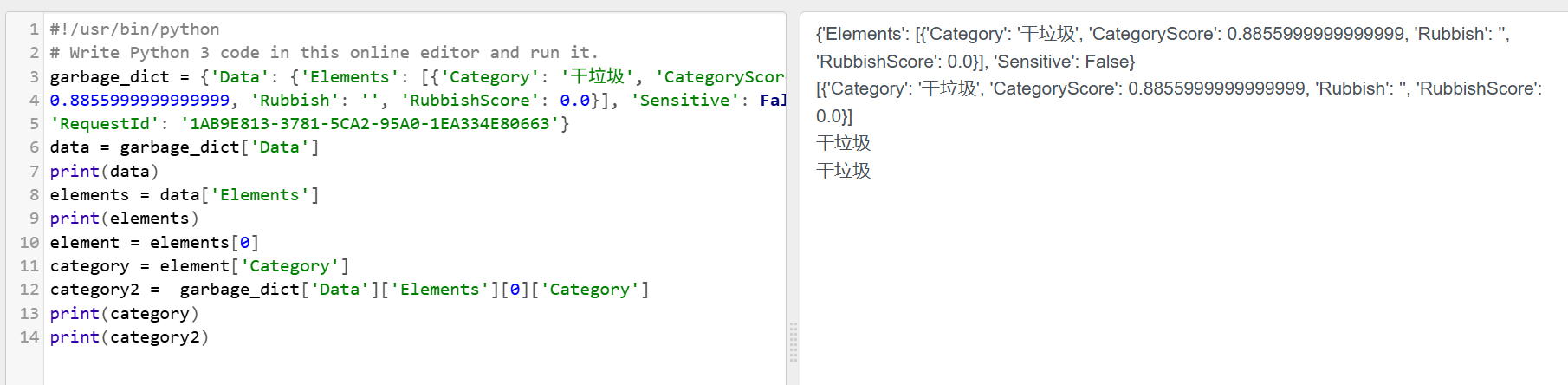Click the 'print(category)' statement
The height and width of the screenshot is (385, 1568).
pyautogui.click(x=125, y=314)
